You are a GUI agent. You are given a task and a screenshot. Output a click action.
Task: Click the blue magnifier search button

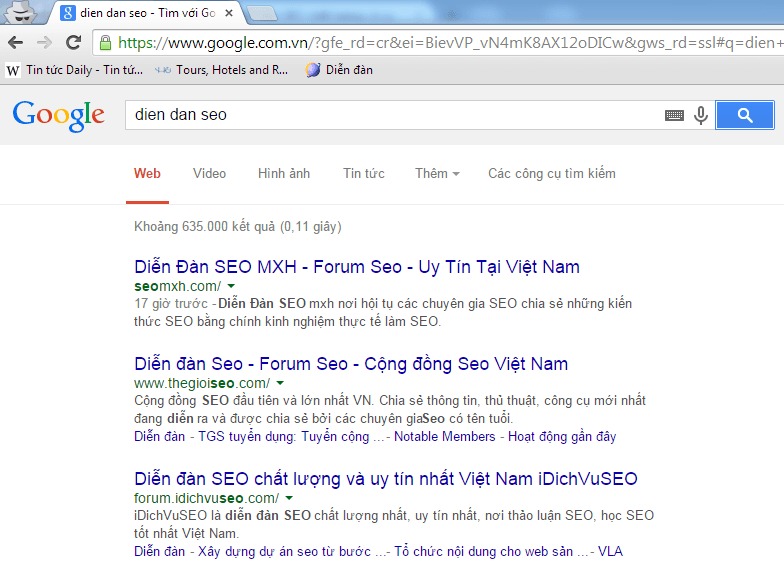(x=744, y=115)
